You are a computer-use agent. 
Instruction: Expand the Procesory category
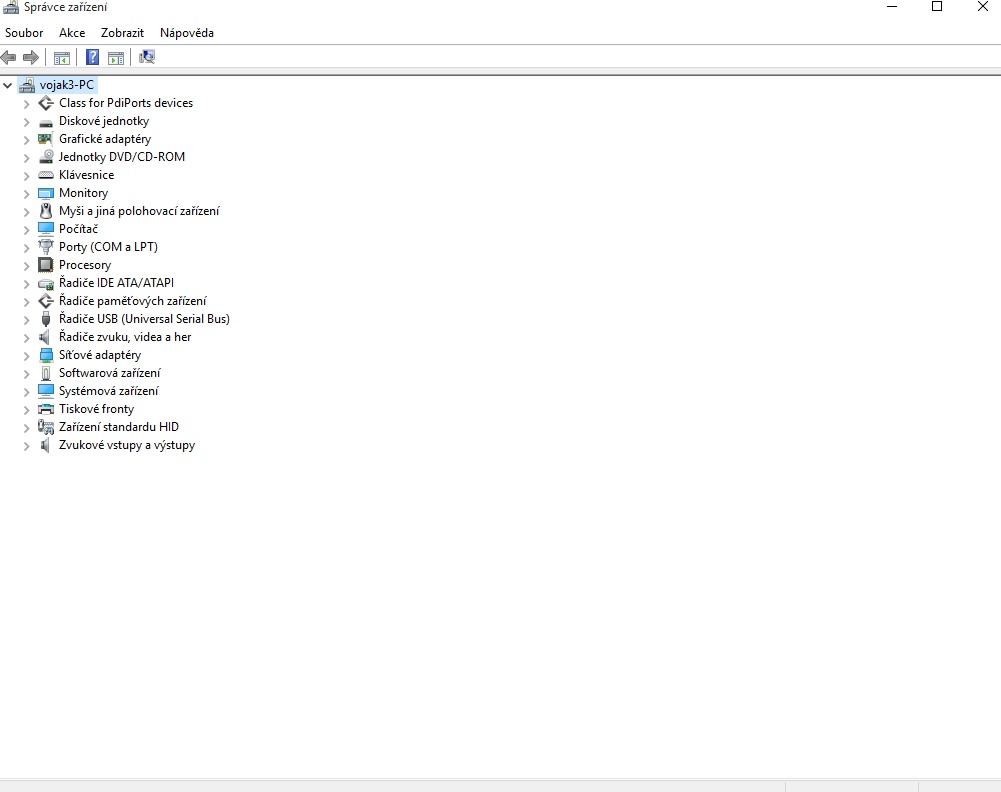pos(27,265)
